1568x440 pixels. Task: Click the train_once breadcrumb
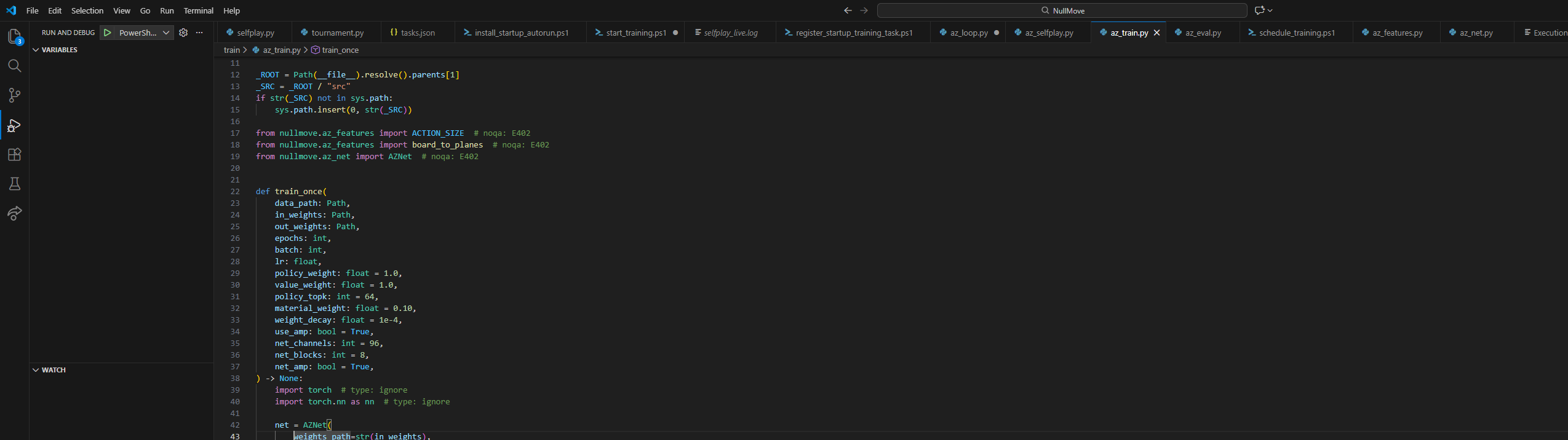pyautogui.click(x=340, y=50)
